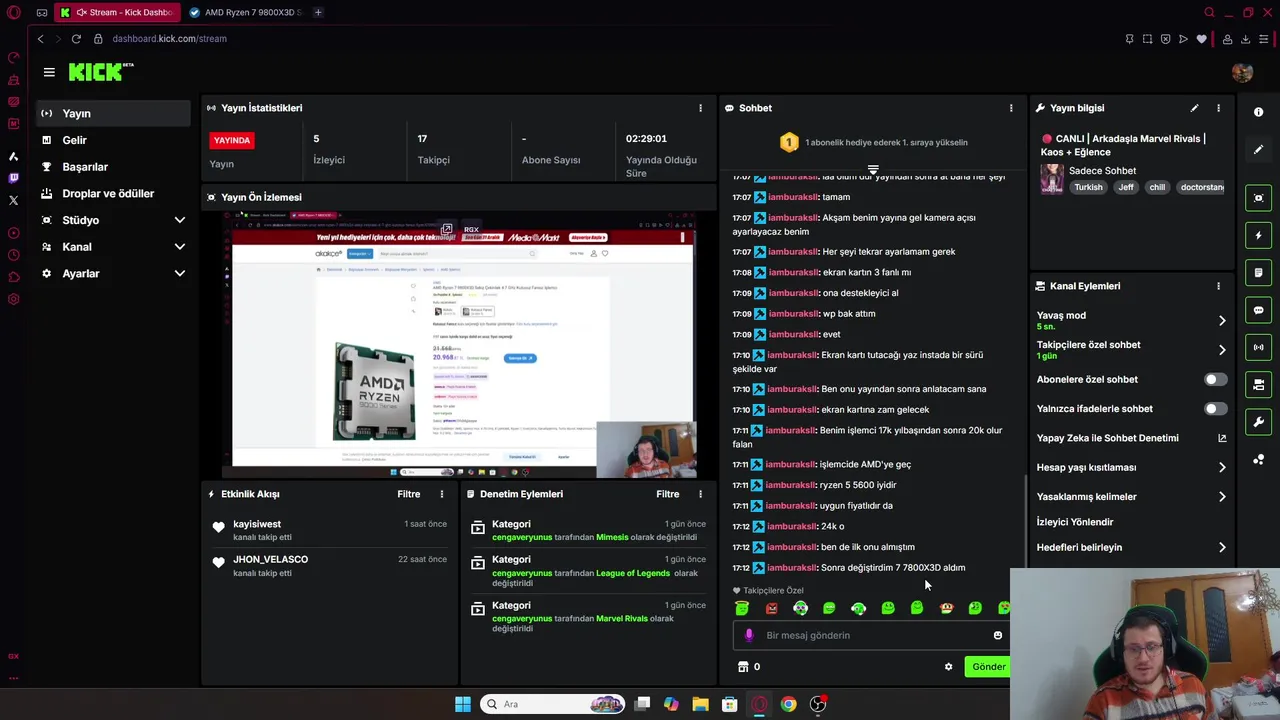Open Yasaklanmış kelimeler settings

click(1131, 496)
